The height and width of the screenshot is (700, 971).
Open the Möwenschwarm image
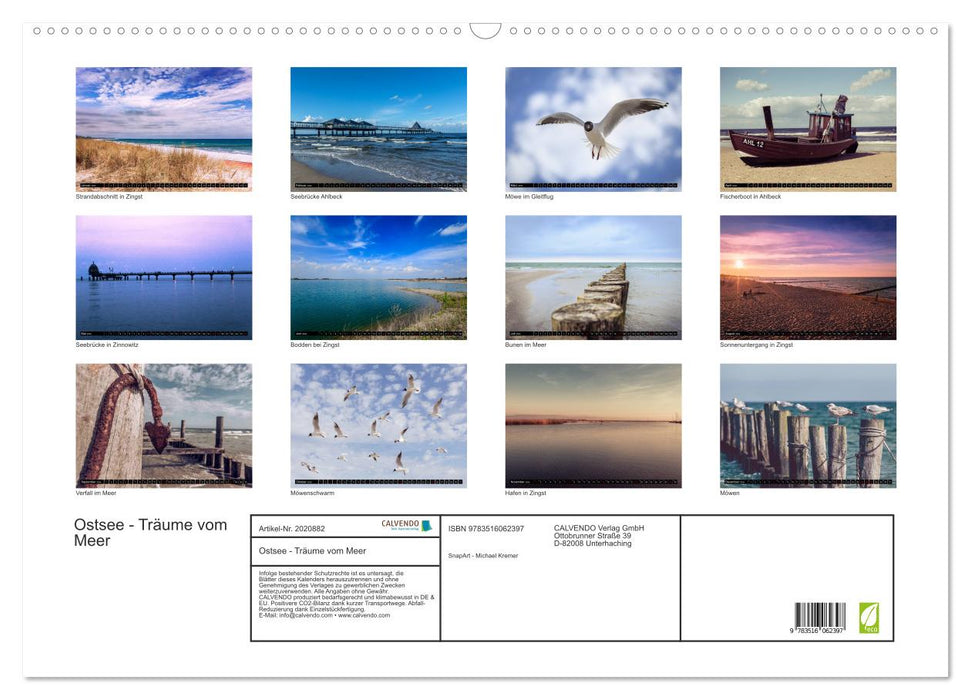(378, 425)
